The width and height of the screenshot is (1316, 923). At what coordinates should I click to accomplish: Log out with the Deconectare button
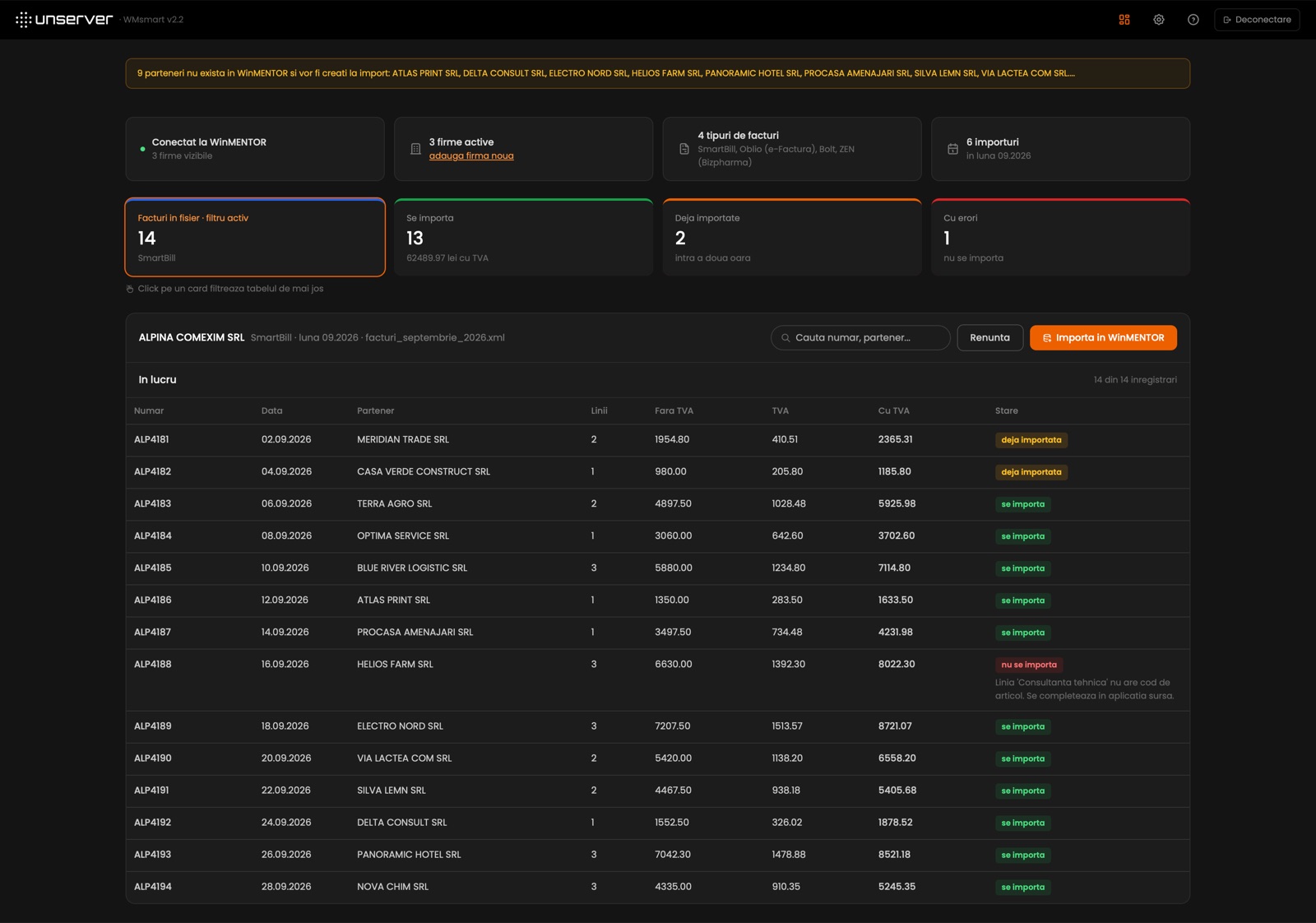(x=1257, y=20)
